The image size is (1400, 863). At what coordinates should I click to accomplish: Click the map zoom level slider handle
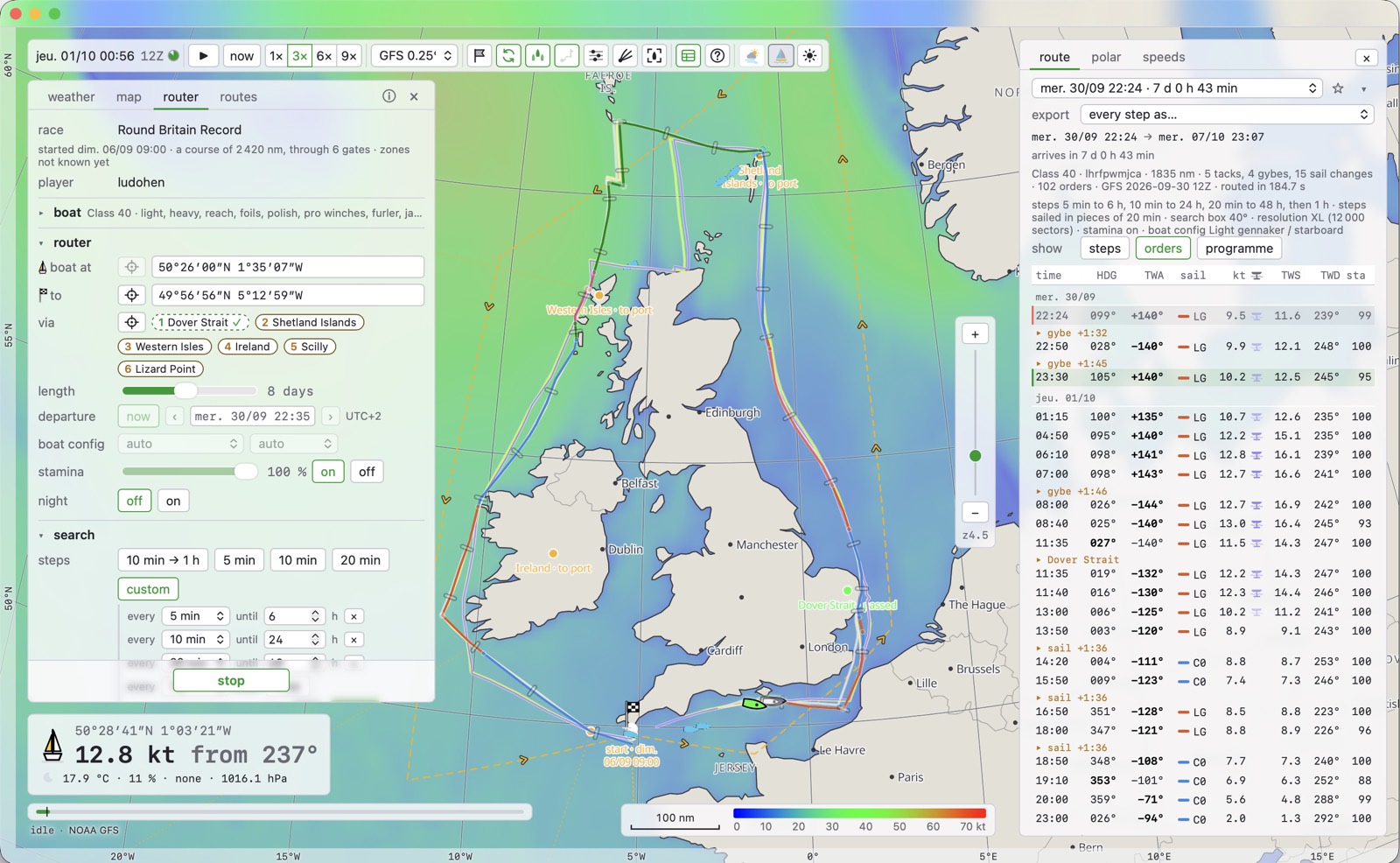tap(975, 455)
